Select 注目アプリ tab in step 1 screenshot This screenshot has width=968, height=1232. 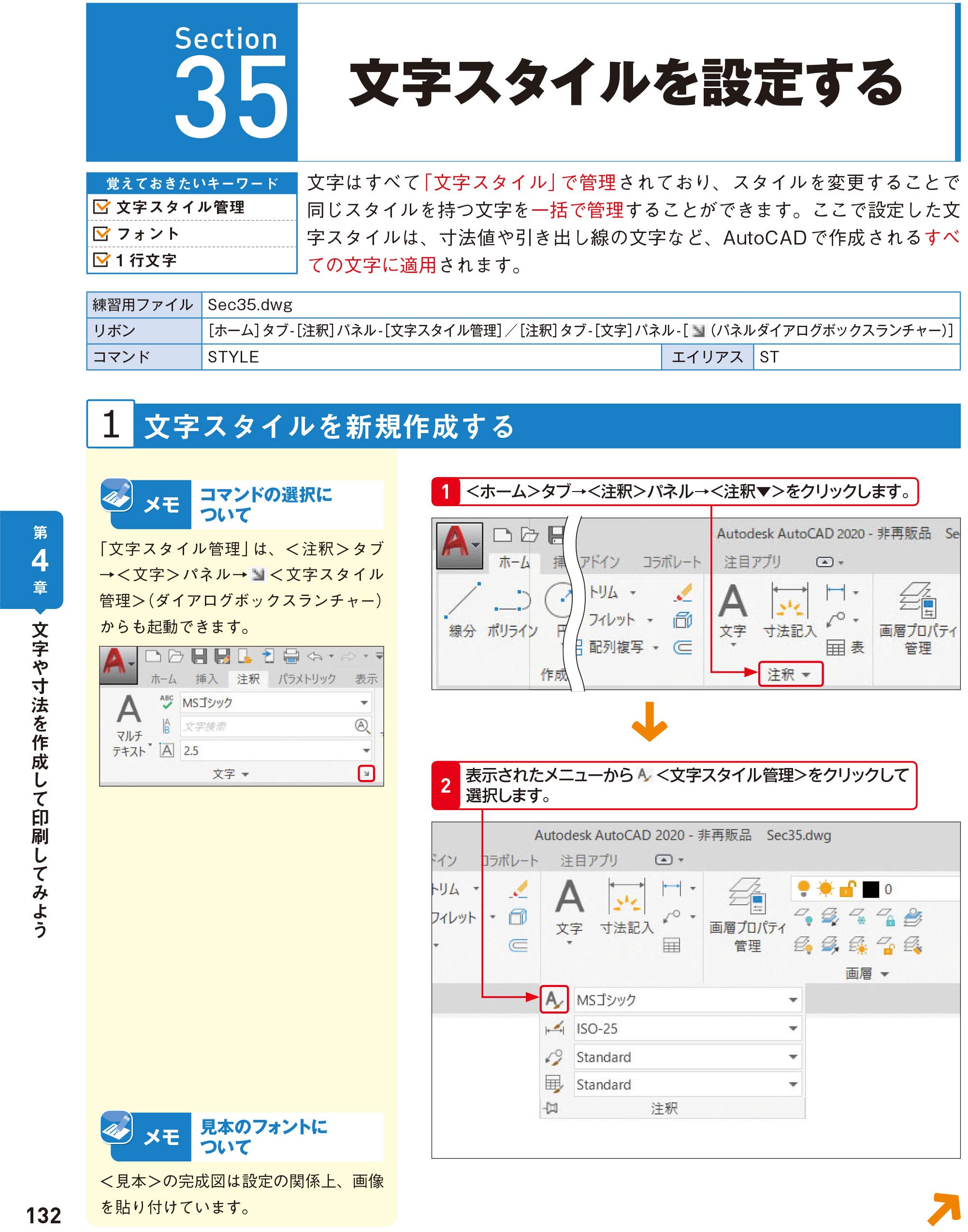752,562
